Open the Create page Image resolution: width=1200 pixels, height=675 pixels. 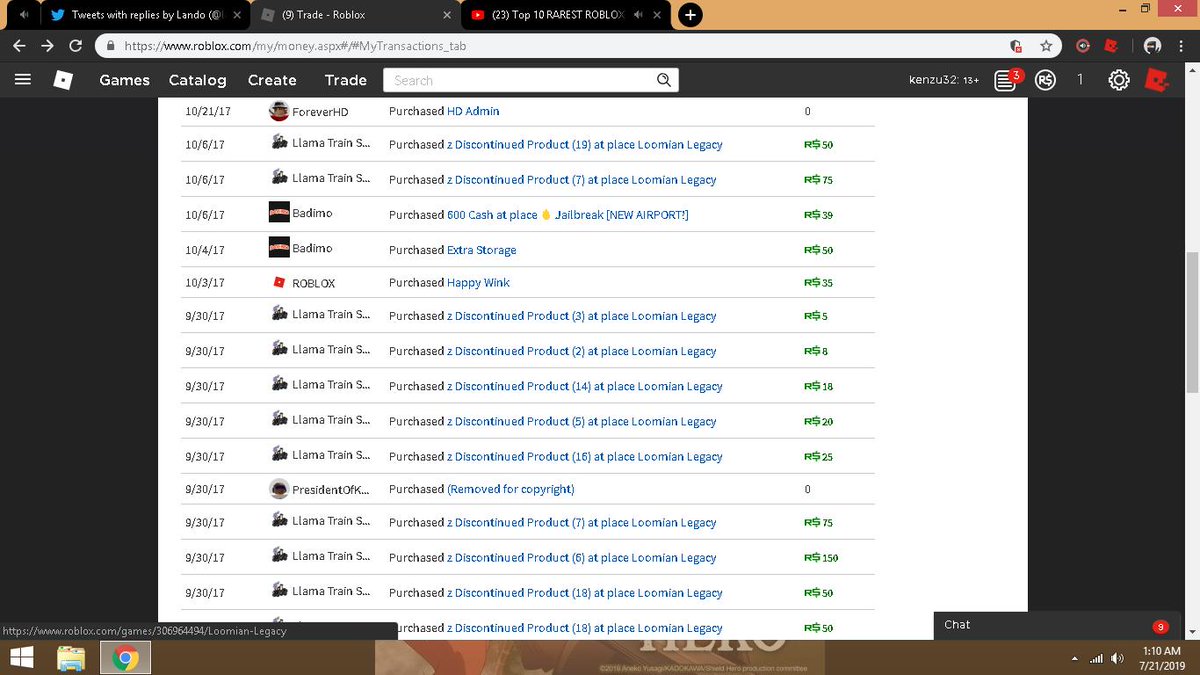tap(272, 80)
